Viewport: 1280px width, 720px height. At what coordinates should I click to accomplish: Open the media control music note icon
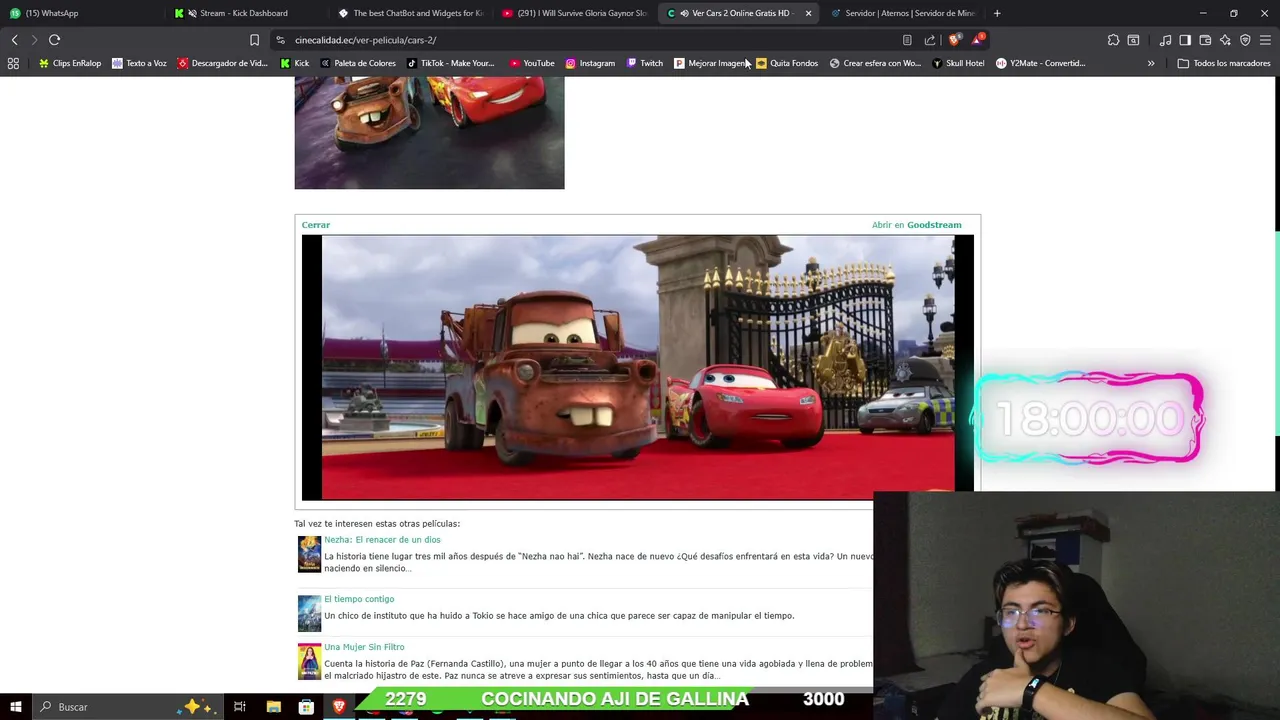coord(1165,40)
